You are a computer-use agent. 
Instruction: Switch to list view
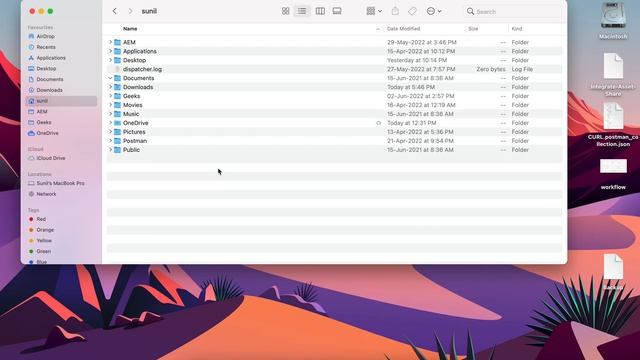pos(302,11)
